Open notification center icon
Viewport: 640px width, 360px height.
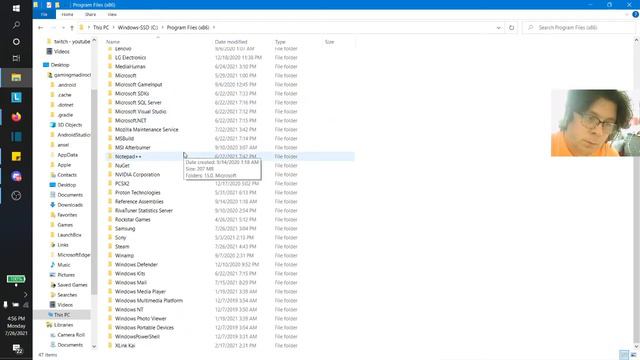coord(17,349)
